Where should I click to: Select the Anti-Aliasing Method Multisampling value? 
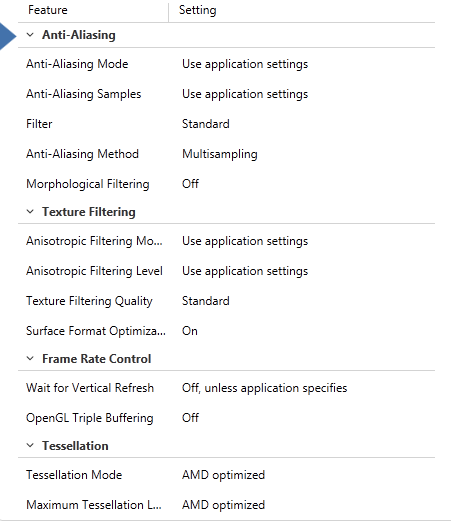[x=220, y=154]
